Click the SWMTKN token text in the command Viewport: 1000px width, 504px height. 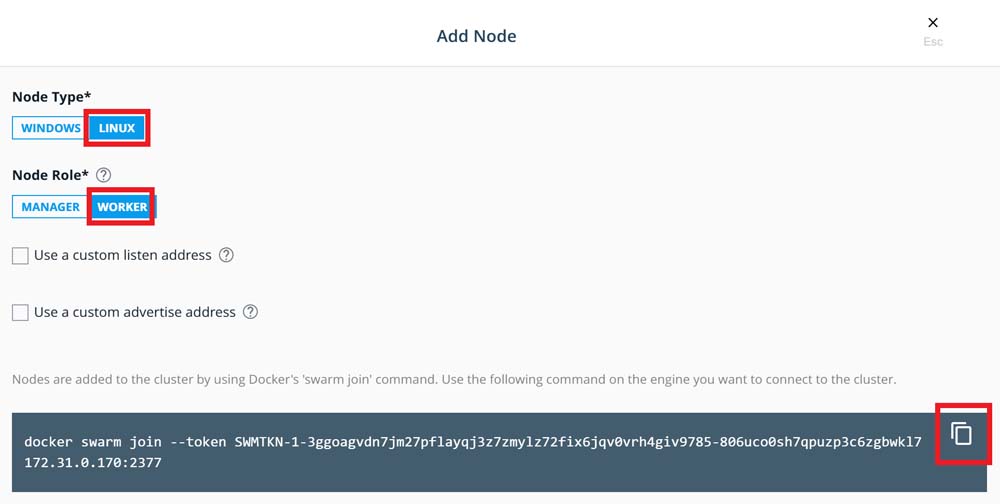pos(578,441)
